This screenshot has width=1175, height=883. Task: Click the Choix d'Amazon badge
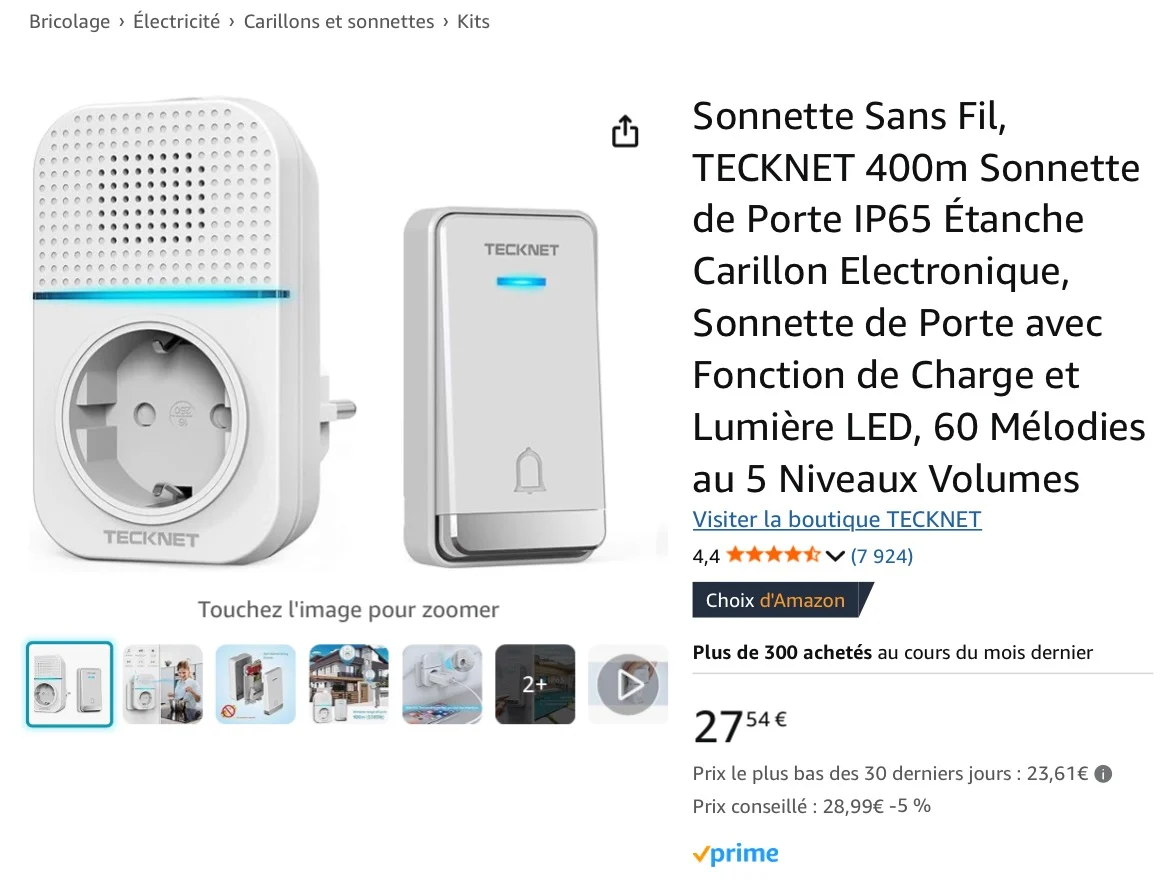click(x=782, y=600)
